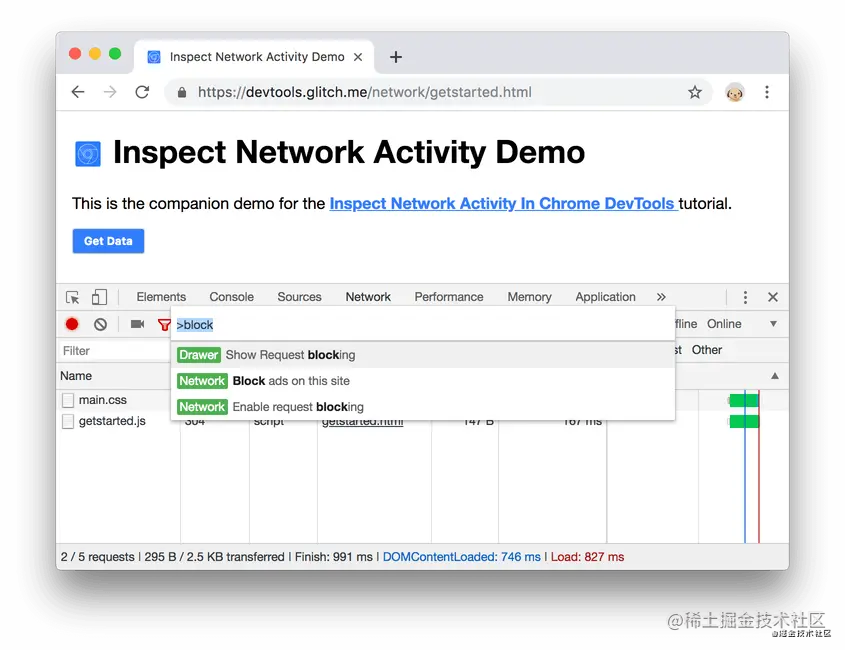Click the getstarted.js waterfall green bar
Screen dimensions: 845x650
(x=744, y=421)
